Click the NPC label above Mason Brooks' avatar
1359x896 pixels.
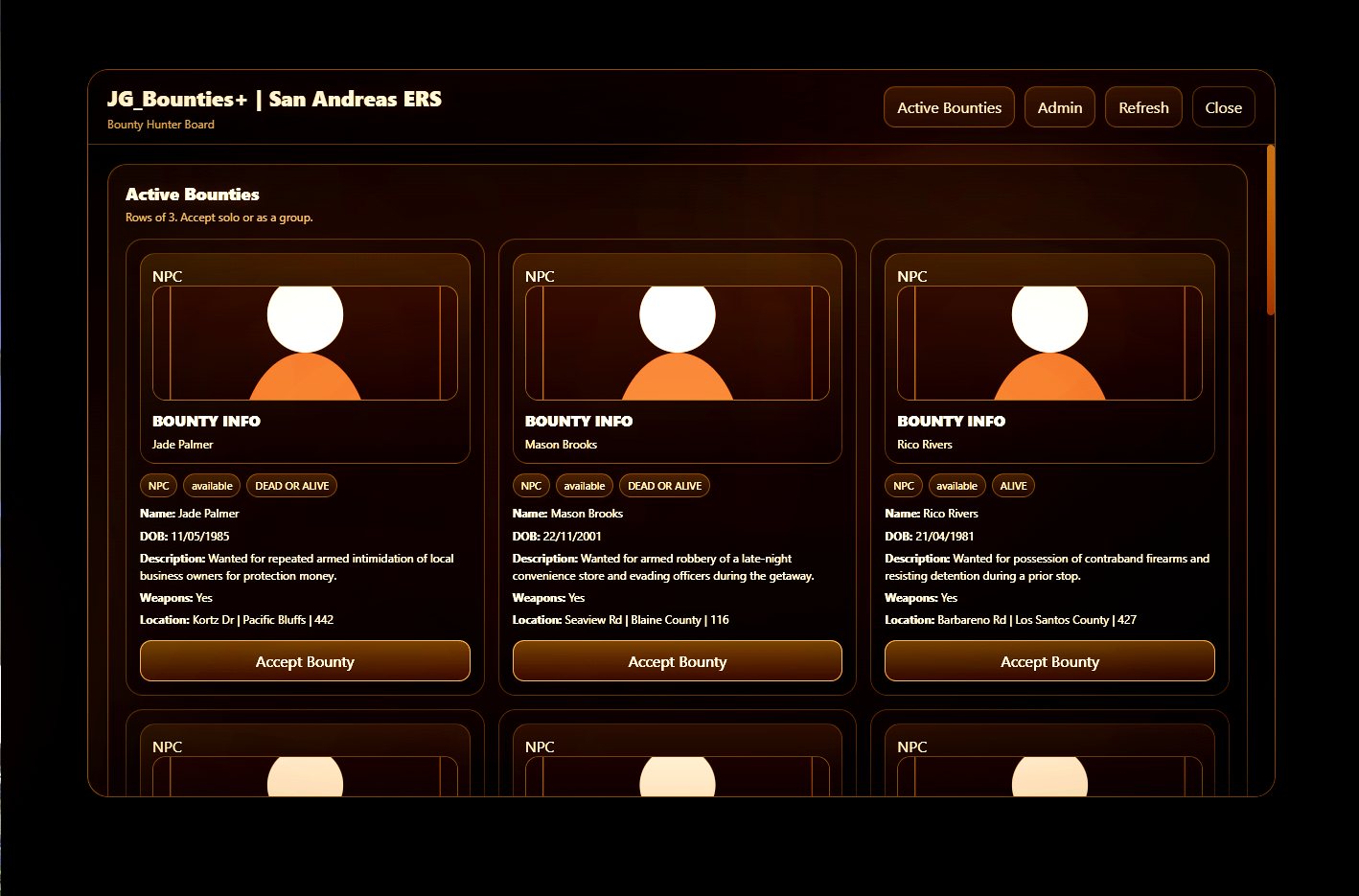click(540, 276)
